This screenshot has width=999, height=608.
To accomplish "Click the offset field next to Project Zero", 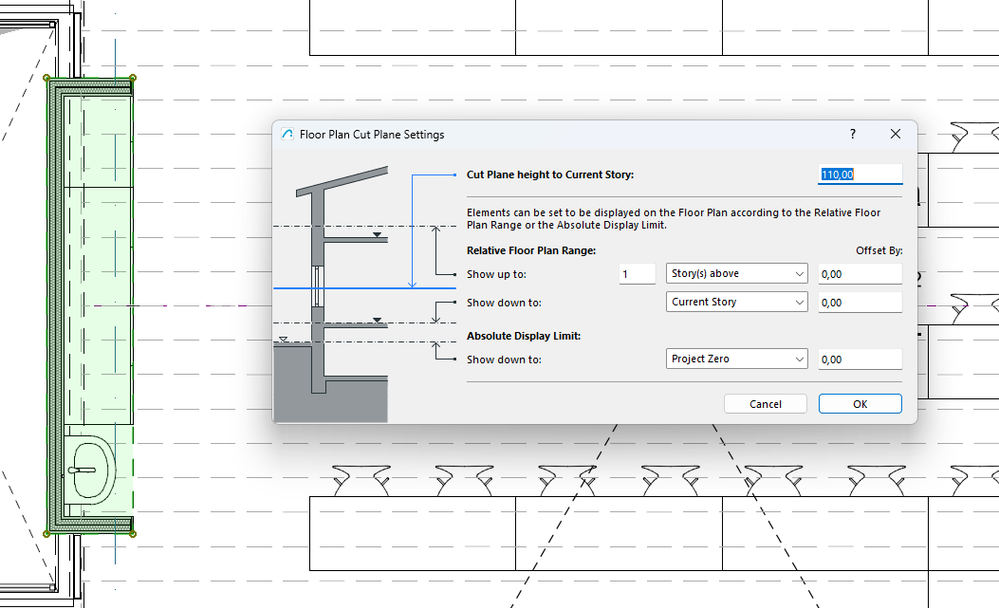I will [x=860, y=359].
